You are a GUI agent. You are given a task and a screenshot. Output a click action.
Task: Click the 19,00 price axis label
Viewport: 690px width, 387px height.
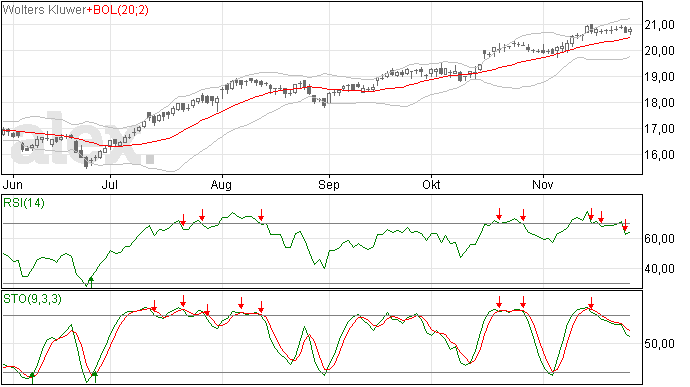pos(659,77)
